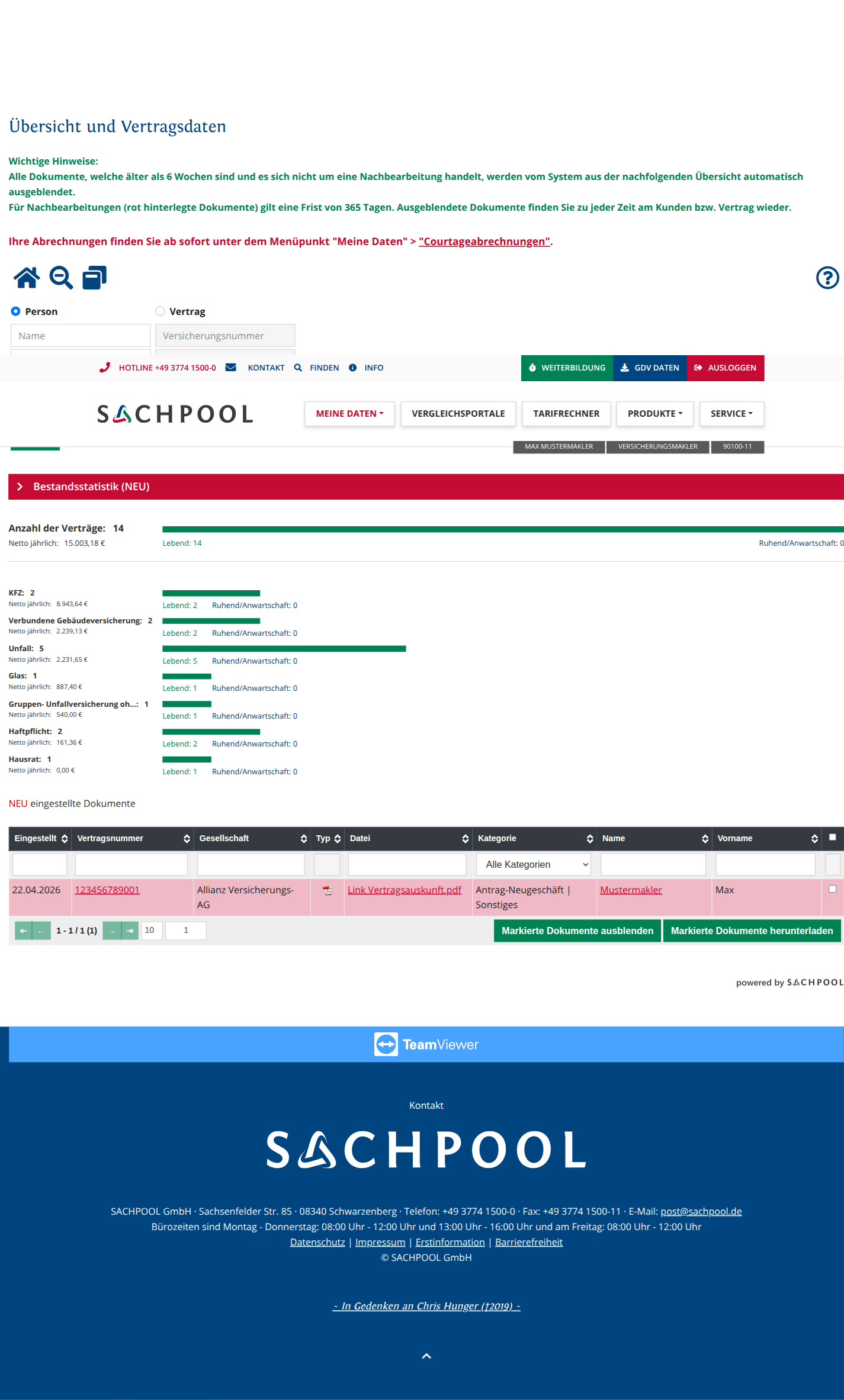Open contract number 123456789001
Screen dimensions: 844x1400
coord(107,890)
